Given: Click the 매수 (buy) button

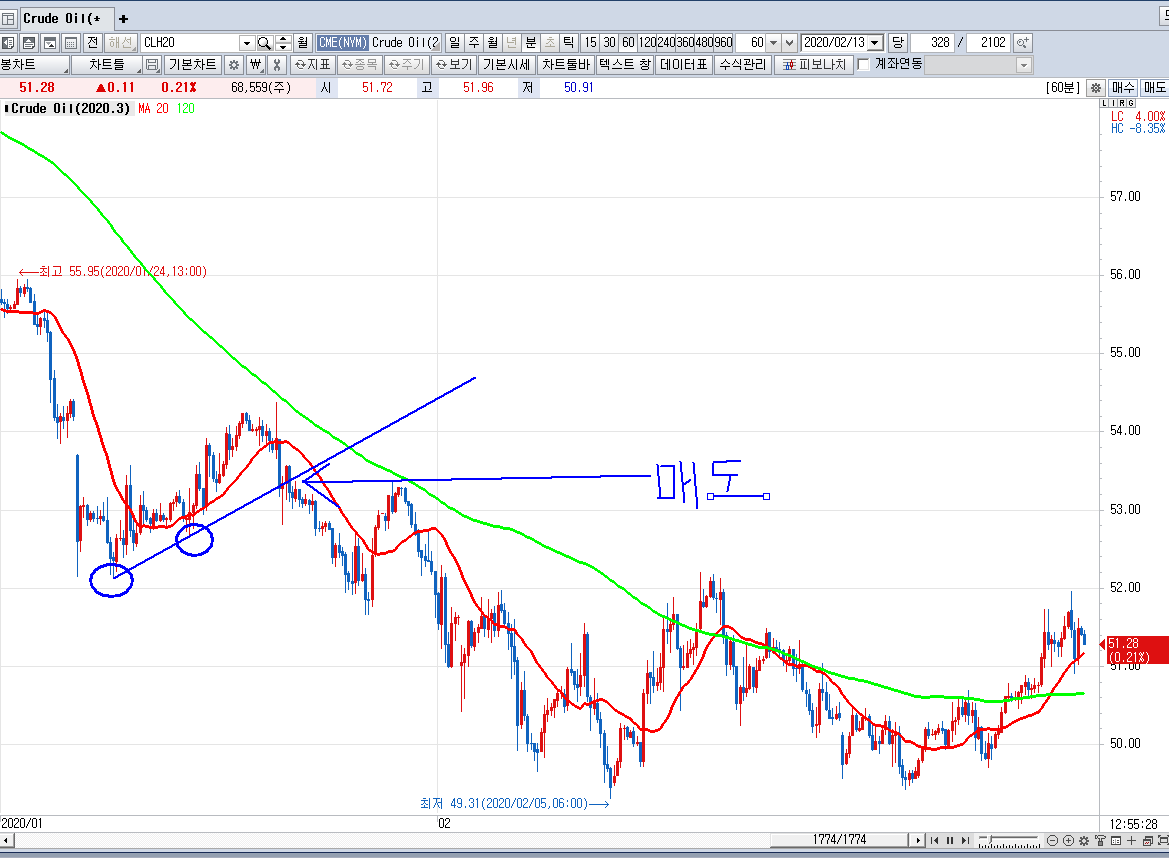Looking at the screenshot, I should (x=1123, y=88).
